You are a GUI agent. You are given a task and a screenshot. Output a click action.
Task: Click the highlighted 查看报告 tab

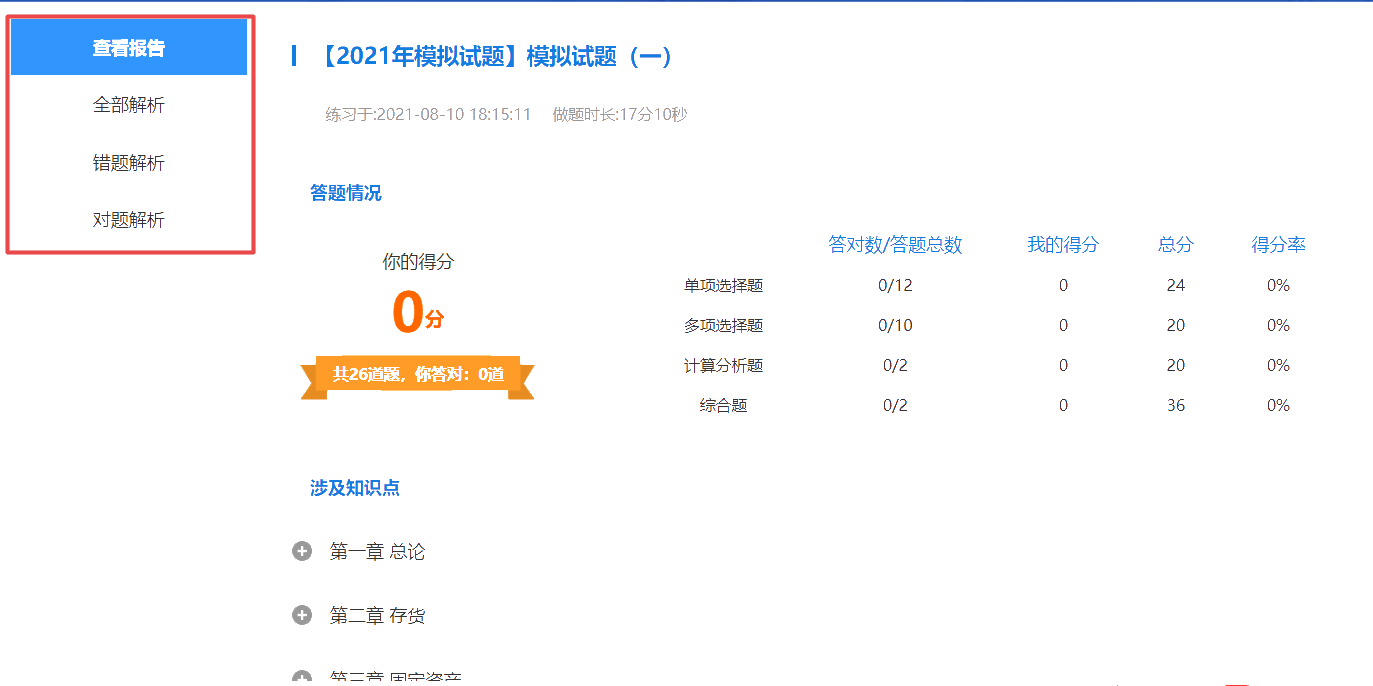coord(128,45)
